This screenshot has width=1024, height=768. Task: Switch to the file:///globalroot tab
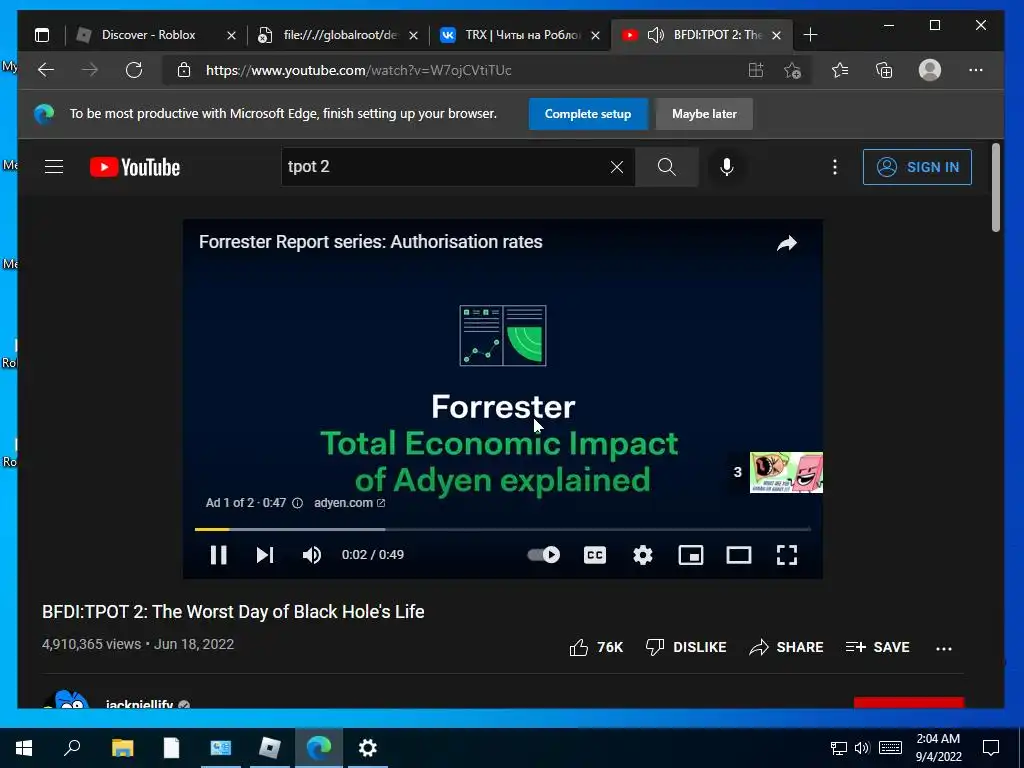click(340, 35)
